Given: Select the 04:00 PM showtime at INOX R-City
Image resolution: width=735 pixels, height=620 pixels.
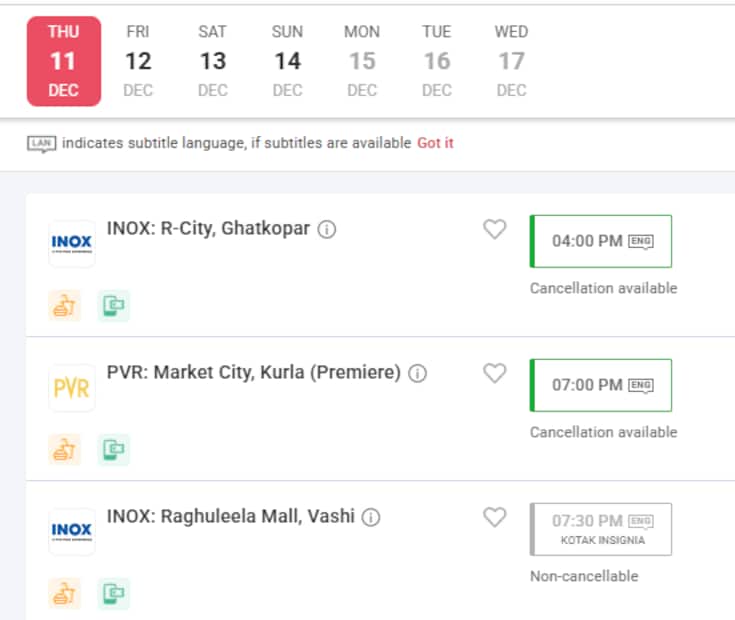Looking at the screenshot, I should point(601,241).
